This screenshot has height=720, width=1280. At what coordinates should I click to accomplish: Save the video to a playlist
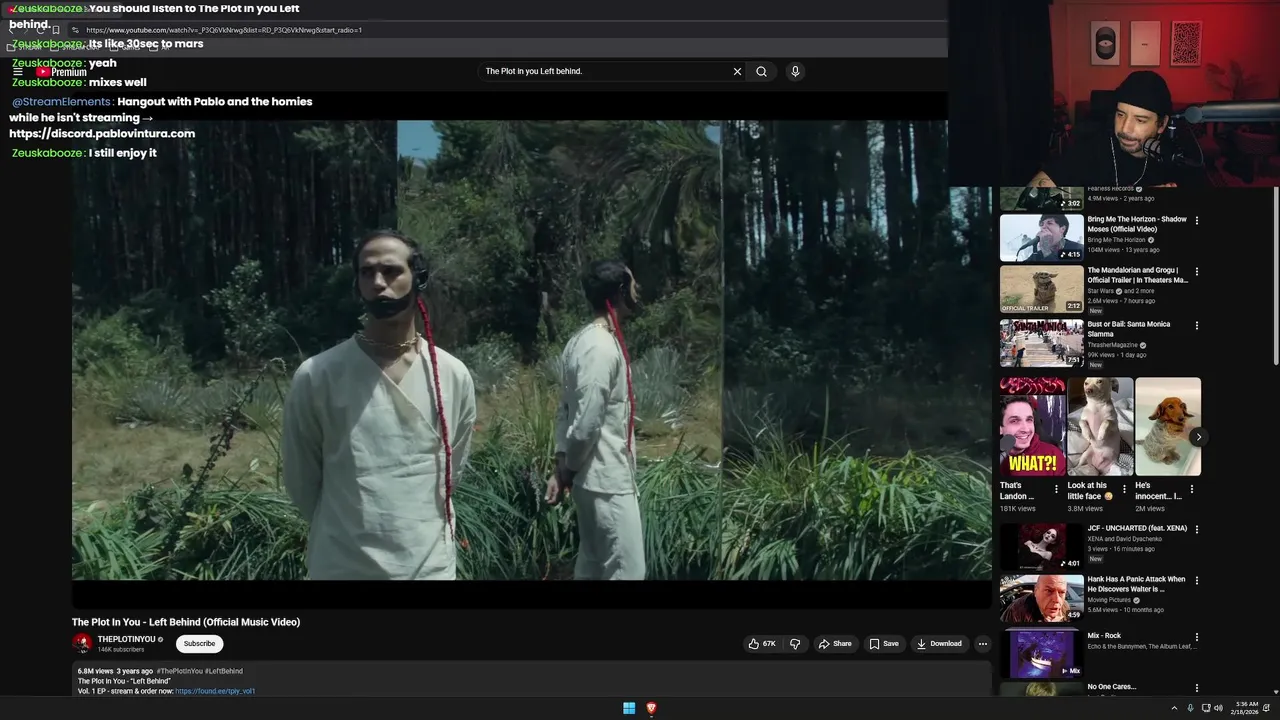[x=884, y=644]
